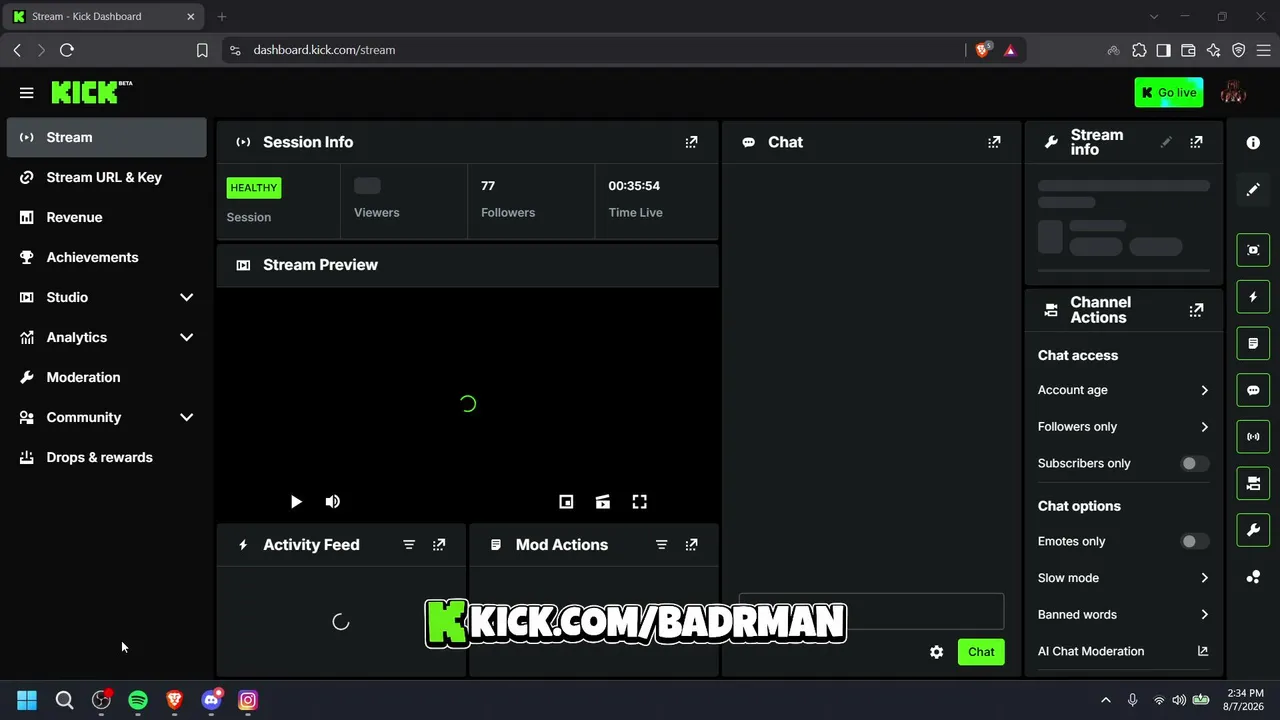Toggle the wrench icon in the right rail

point(1253,530)
